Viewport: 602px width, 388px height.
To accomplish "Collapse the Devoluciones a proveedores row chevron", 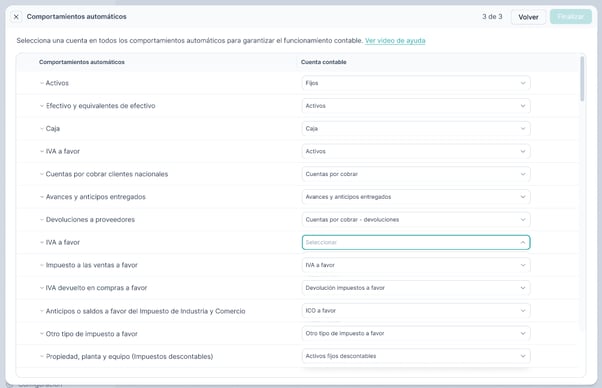I will point(41,220).
